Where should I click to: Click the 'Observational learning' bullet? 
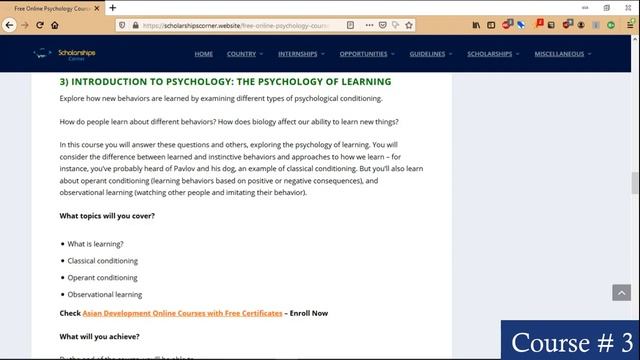[x=105, y=294]
